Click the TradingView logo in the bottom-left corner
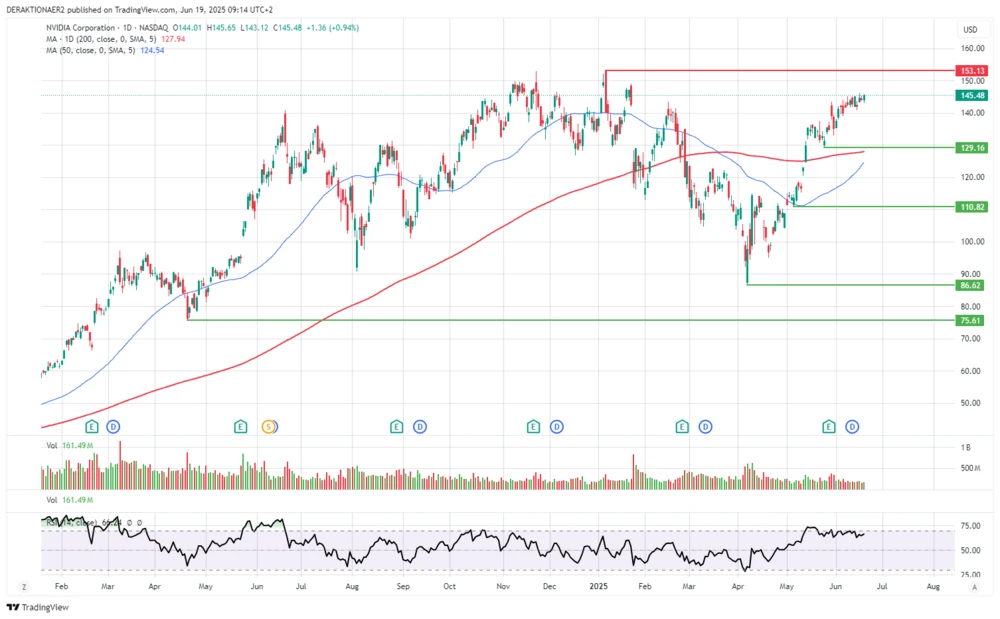1000x619 pixels. 35,607
